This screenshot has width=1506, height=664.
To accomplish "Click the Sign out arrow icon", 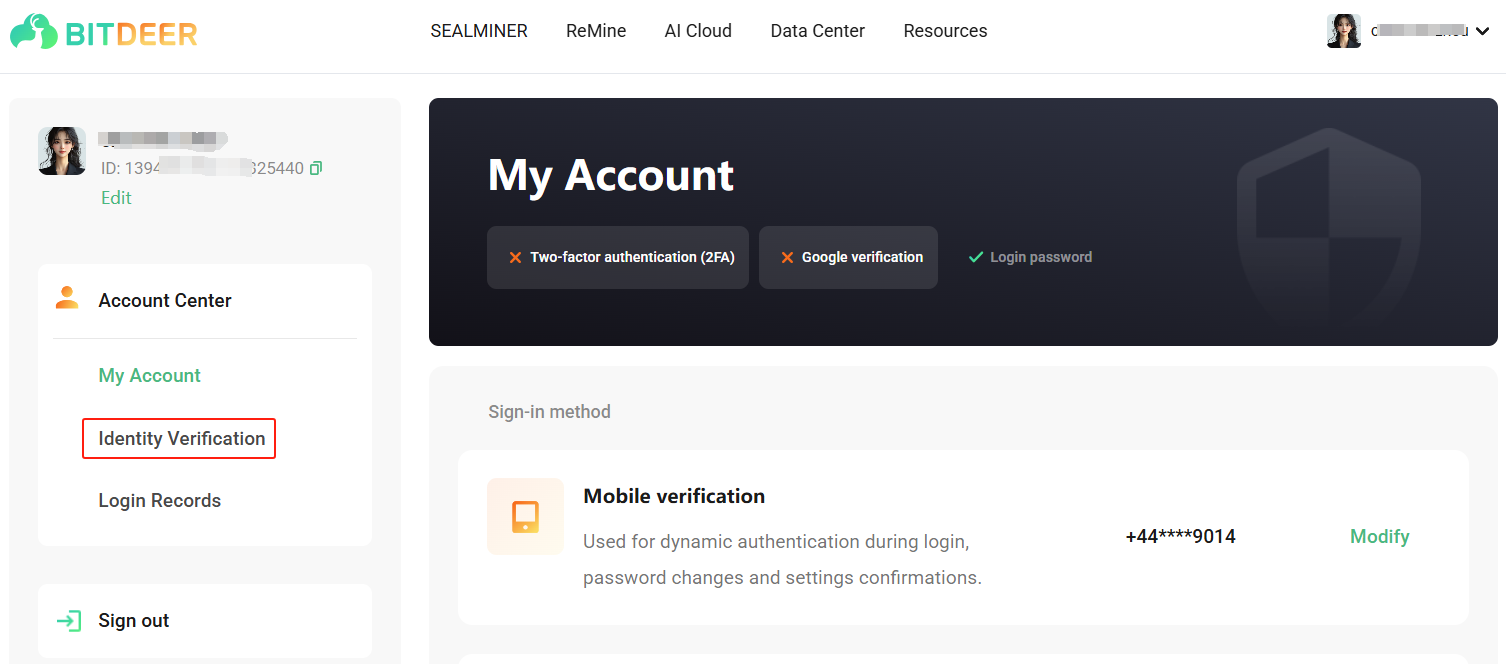I will coord(67,620).
